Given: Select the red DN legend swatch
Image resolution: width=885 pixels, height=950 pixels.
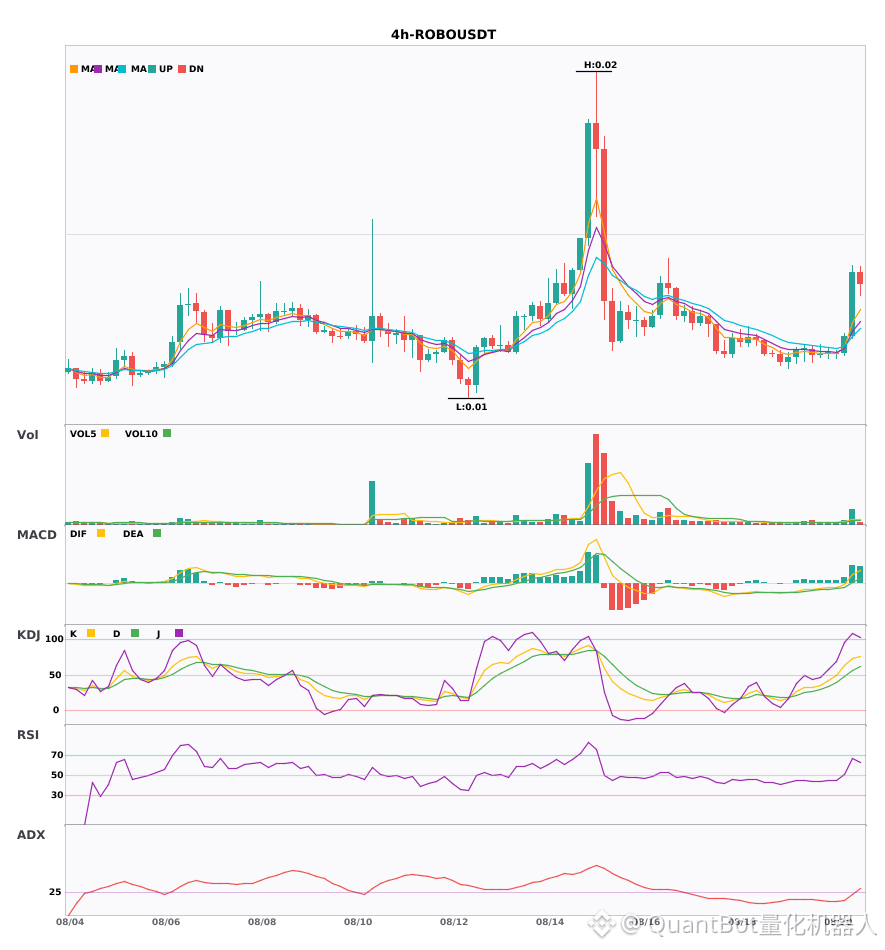Looking at the screenshot, I should 182,69.
